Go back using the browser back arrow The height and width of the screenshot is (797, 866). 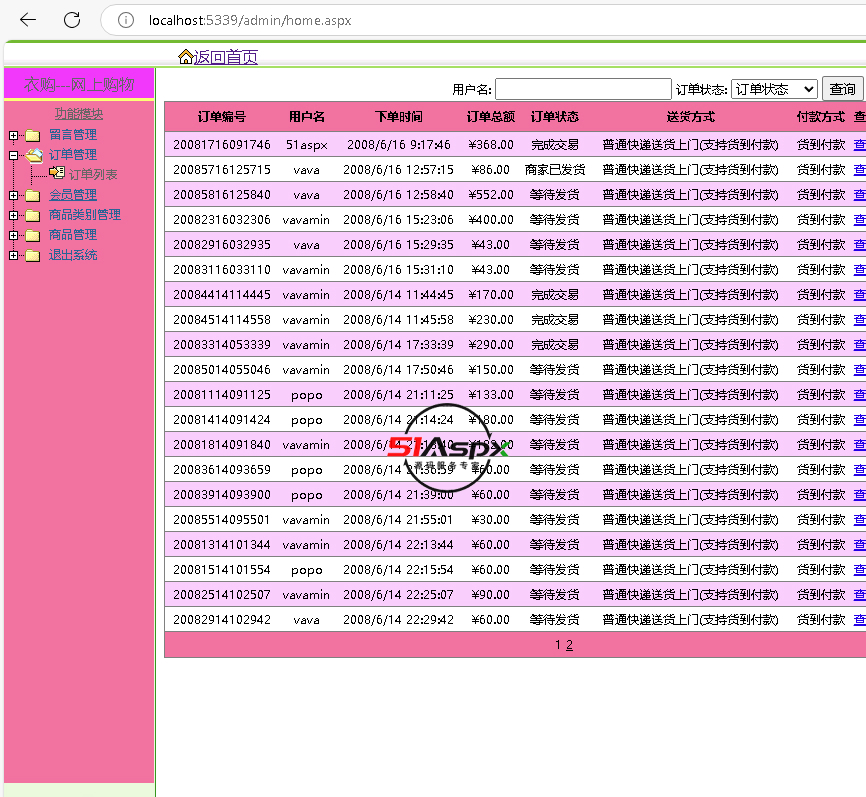28,20
